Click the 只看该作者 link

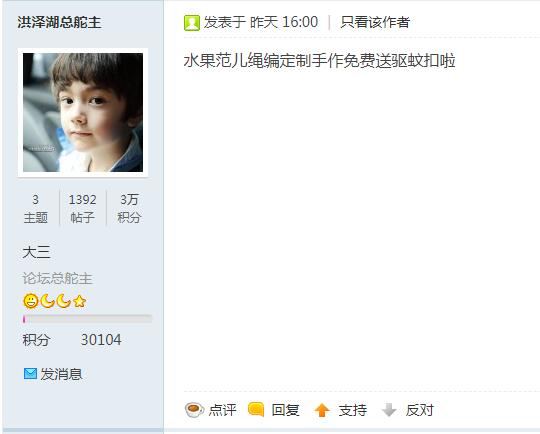[375, 22]
